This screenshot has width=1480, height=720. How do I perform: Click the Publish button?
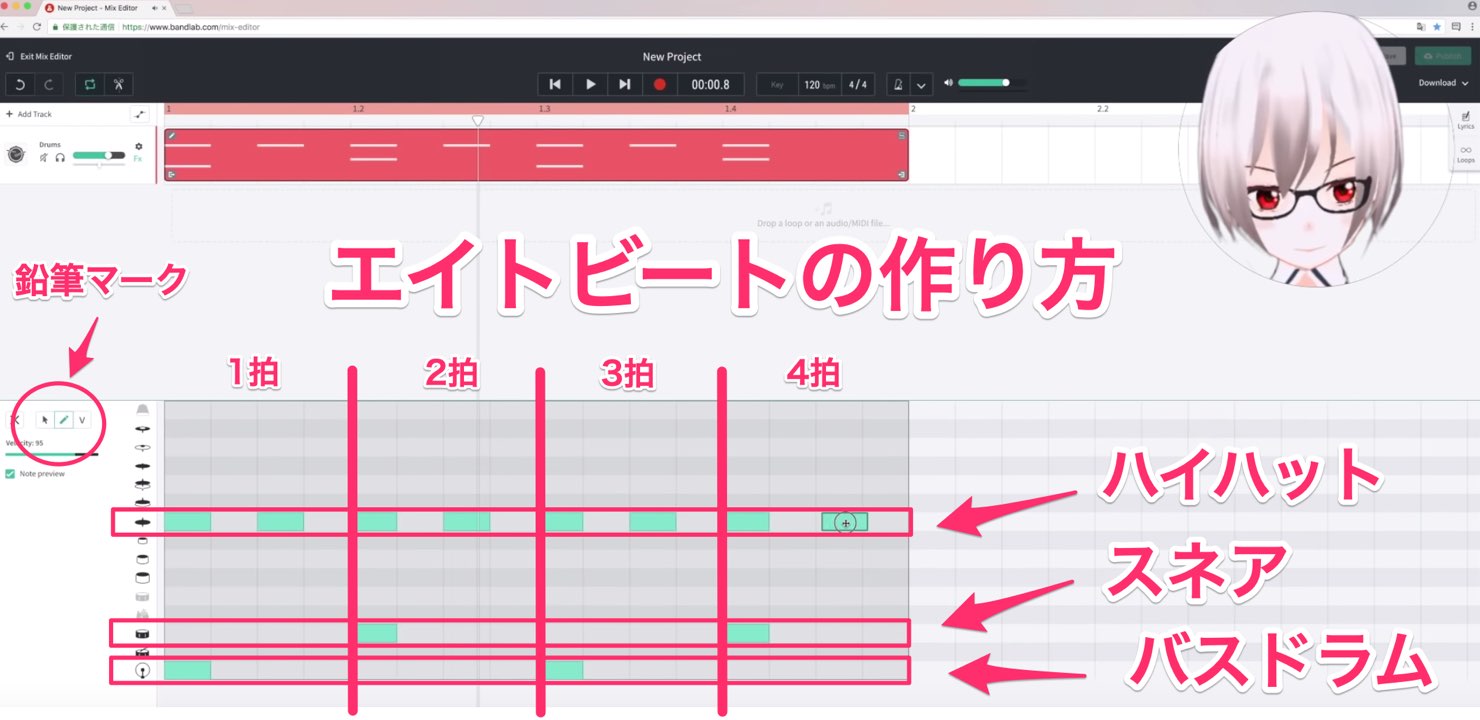pyautogui.click(x=1442, y=57)
